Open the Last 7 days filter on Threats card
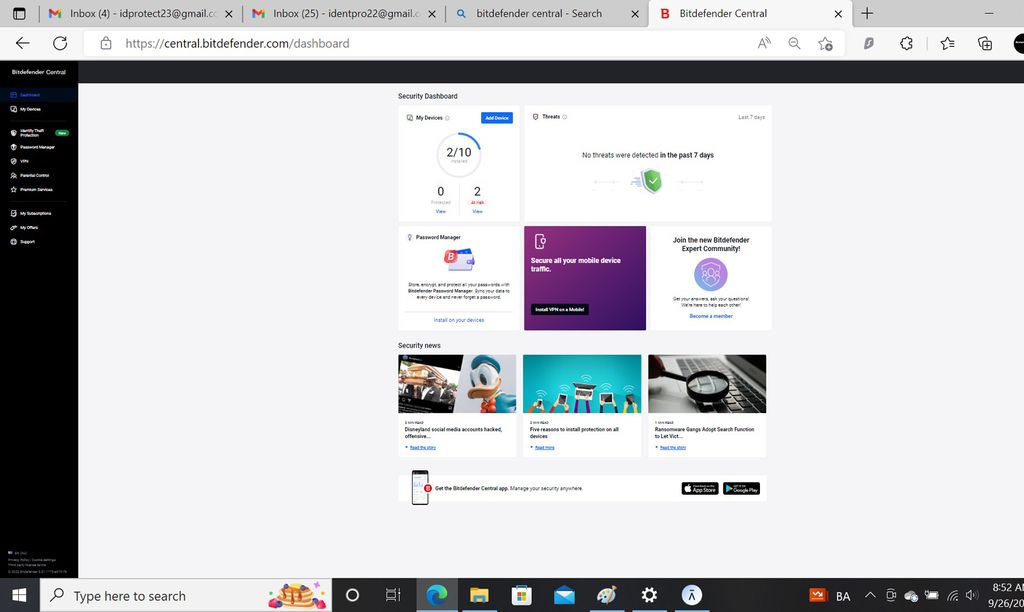Viewport: 1024px width, 612px height. pos(753,117)
